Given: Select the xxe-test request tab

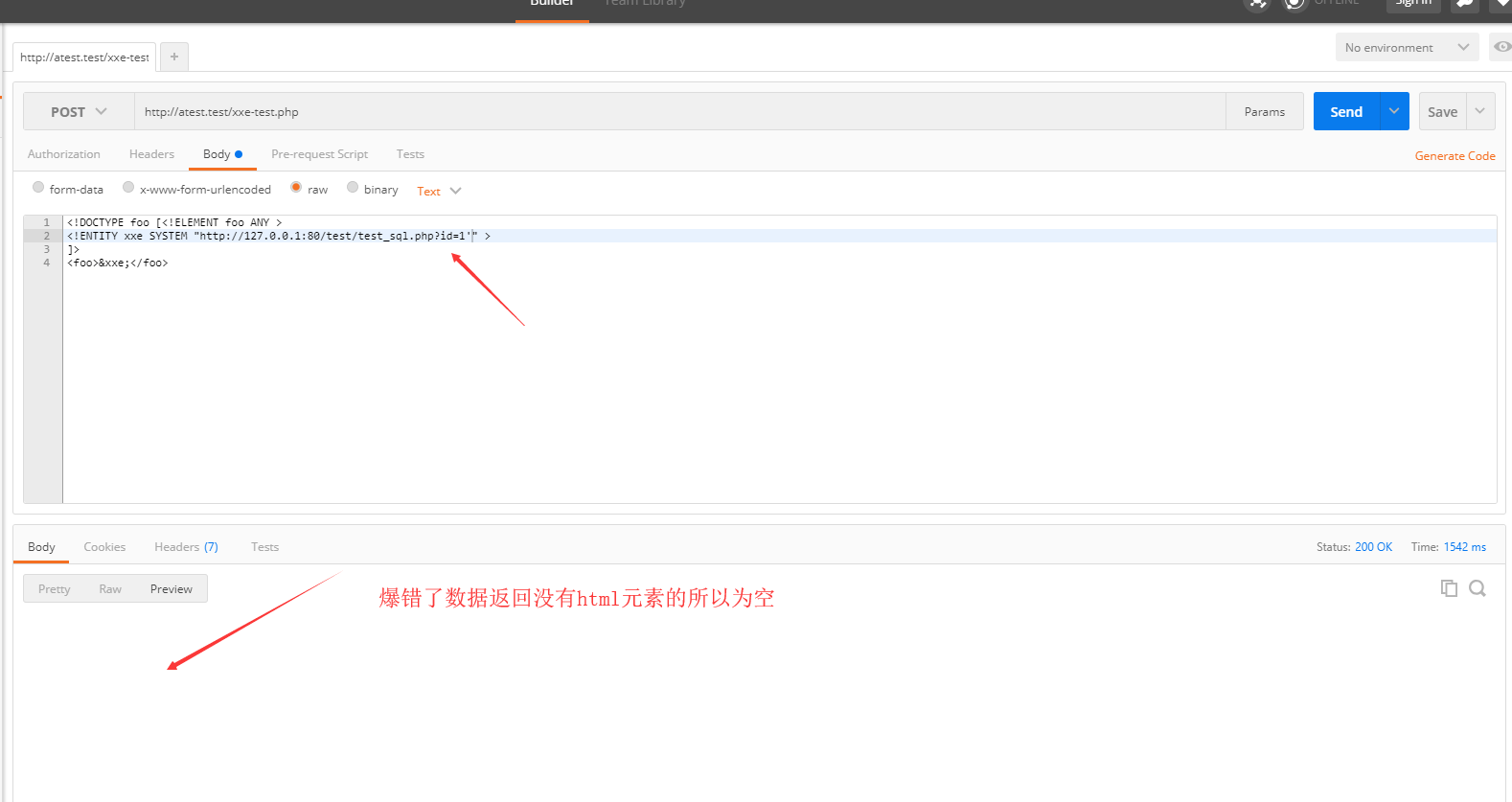Looking at the screenshot, I should [x=84, y=57].
